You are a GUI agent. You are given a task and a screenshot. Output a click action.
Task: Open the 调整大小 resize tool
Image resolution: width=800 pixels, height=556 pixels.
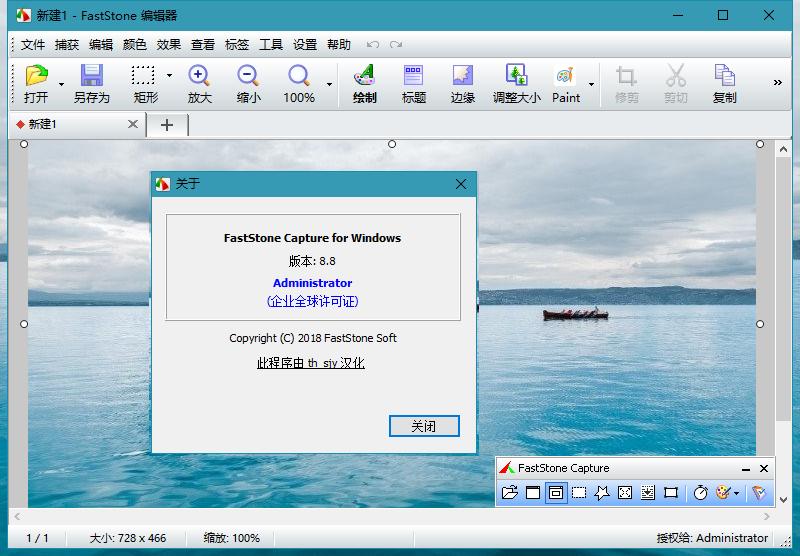(516, 84)
